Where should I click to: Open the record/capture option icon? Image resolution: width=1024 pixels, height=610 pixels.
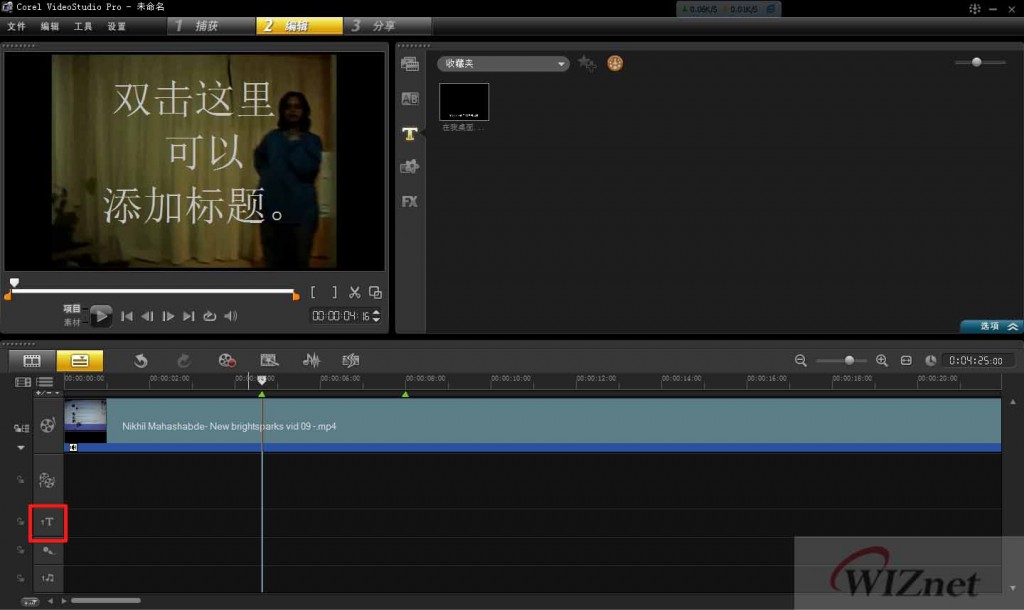tap(227, 361)
